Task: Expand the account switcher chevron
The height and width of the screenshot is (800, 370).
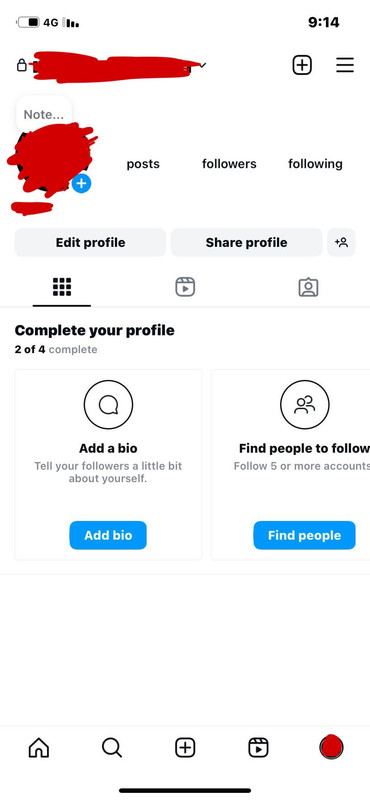Action: [x=203, y=65]
